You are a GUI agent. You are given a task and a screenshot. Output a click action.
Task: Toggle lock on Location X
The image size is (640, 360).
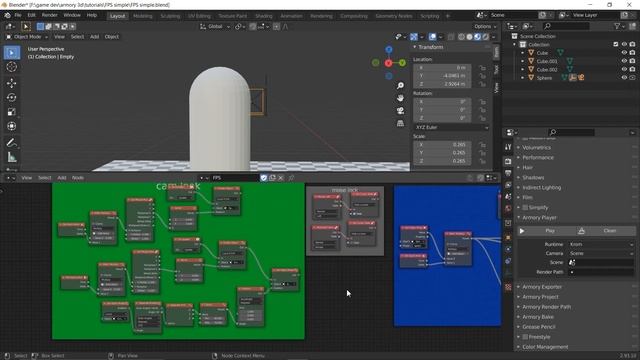coord(483,68)
